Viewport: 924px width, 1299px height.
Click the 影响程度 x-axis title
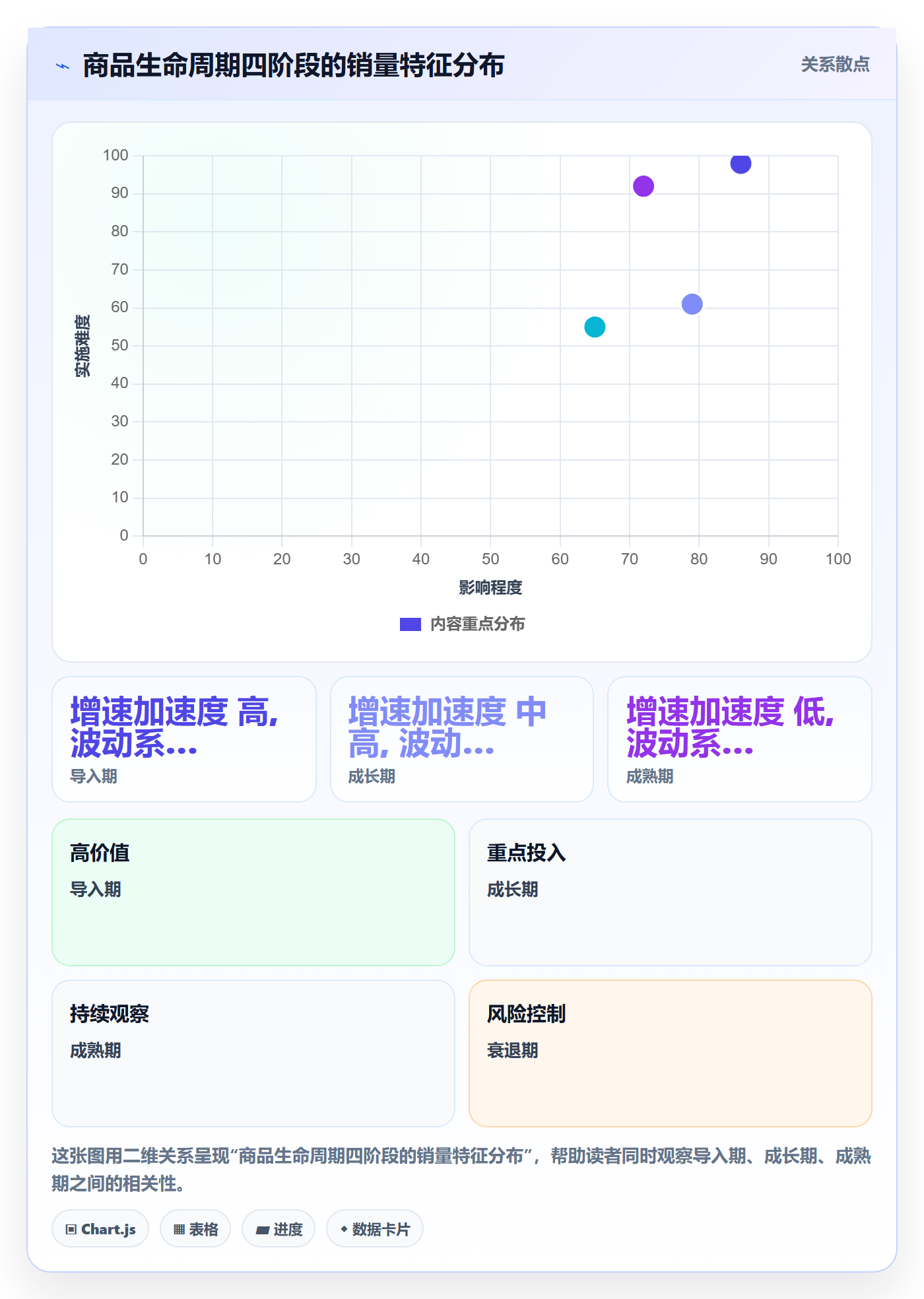490,587
